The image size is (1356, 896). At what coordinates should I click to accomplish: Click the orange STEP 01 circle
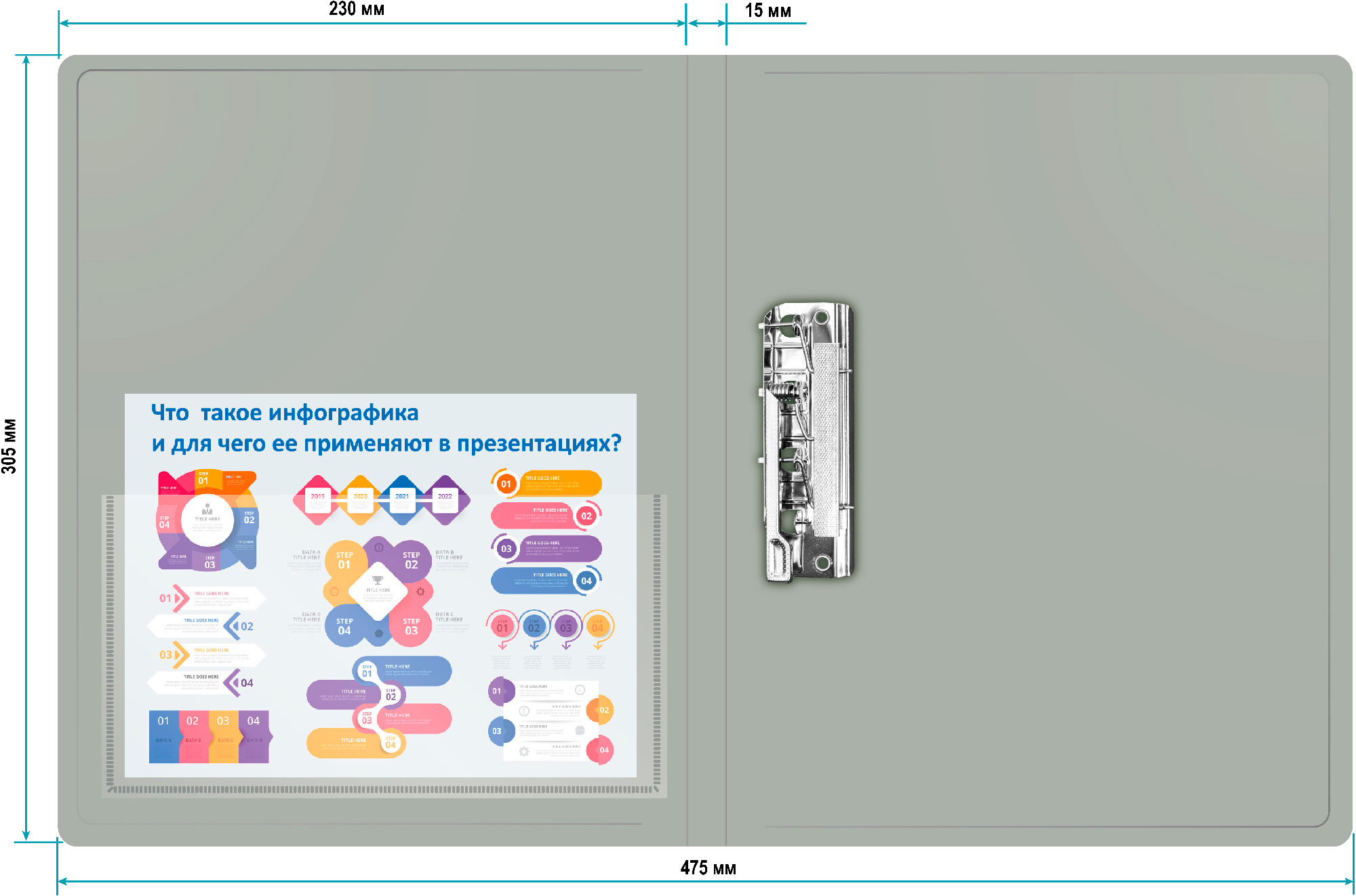click(344, 561)
